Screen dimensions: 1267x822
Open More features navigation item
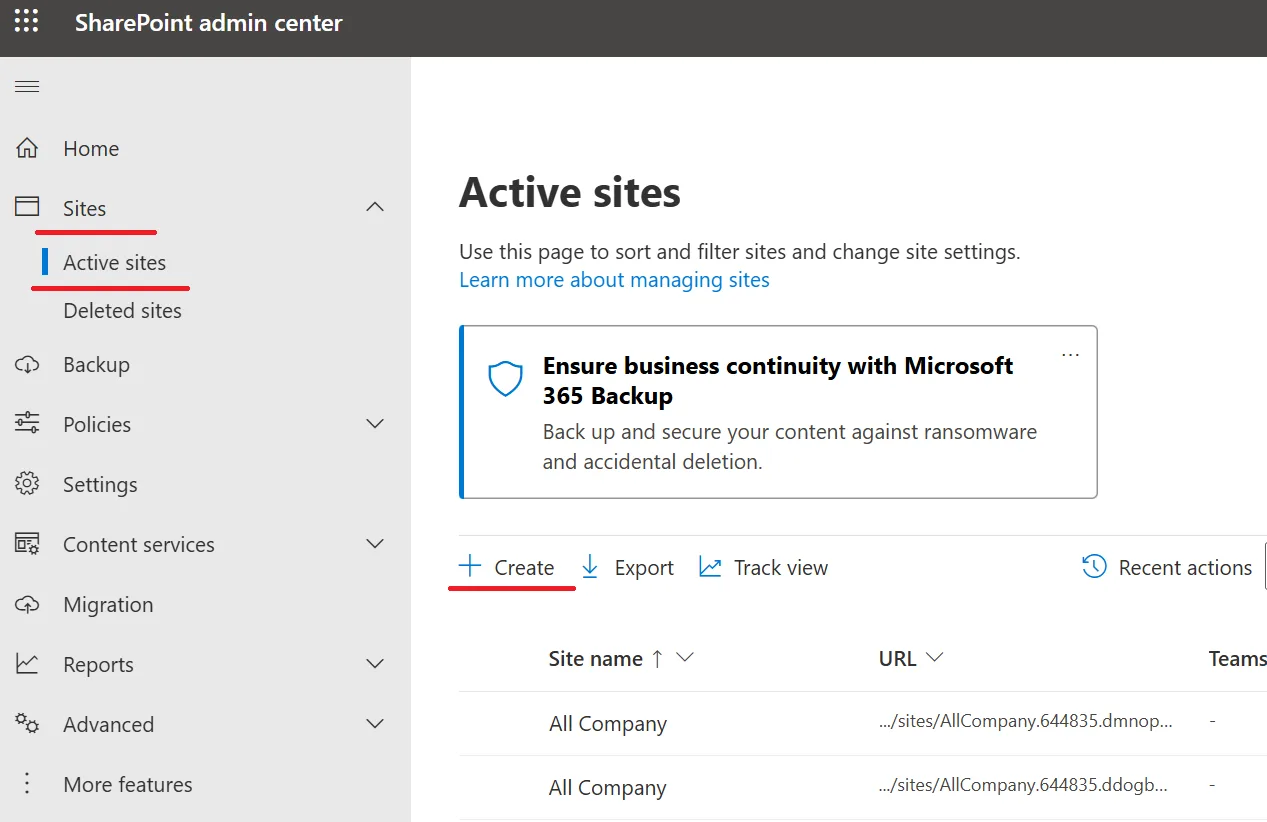128,784
